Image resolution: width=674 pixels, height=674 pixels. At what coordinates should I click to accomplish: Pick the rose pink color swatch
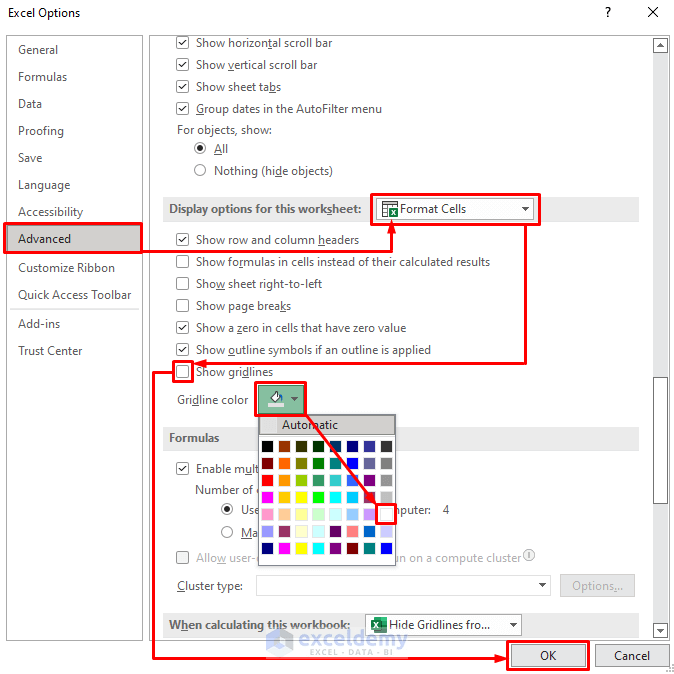point(267,514)
